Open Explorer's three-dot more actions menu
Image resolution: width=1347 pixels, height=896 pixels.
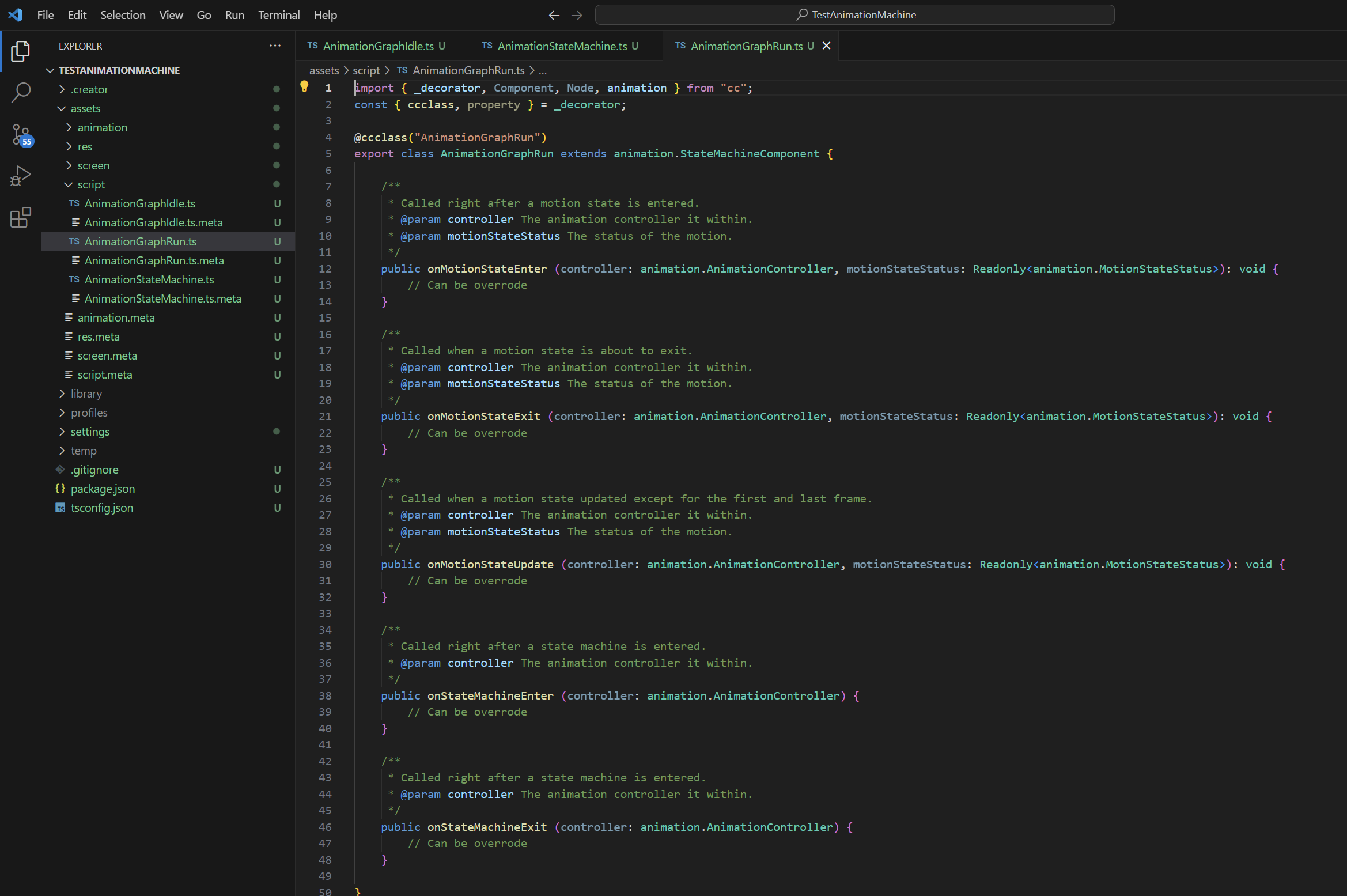pyautogui.click(x=275, y=46)
